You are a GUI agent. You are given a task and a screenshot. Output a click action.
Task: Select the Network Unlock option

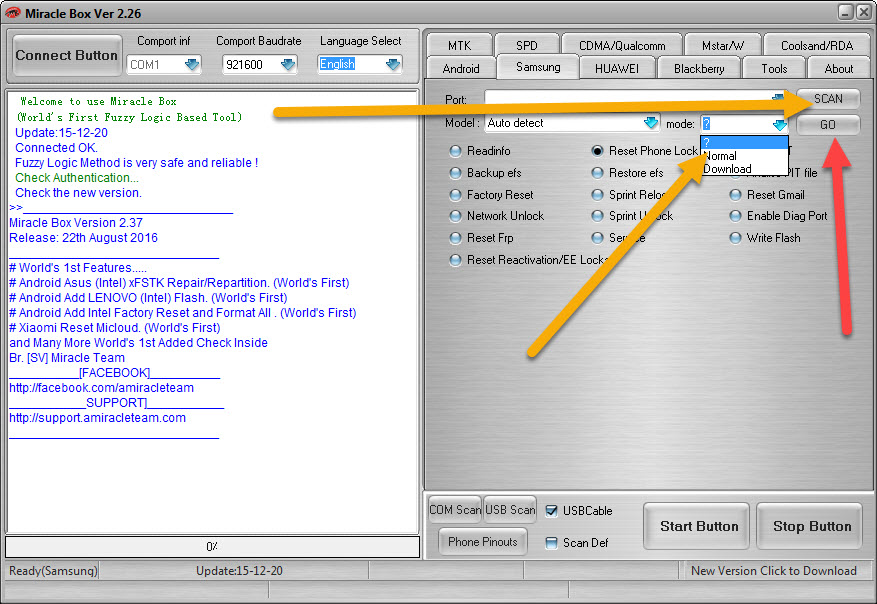tap(455, 216)
